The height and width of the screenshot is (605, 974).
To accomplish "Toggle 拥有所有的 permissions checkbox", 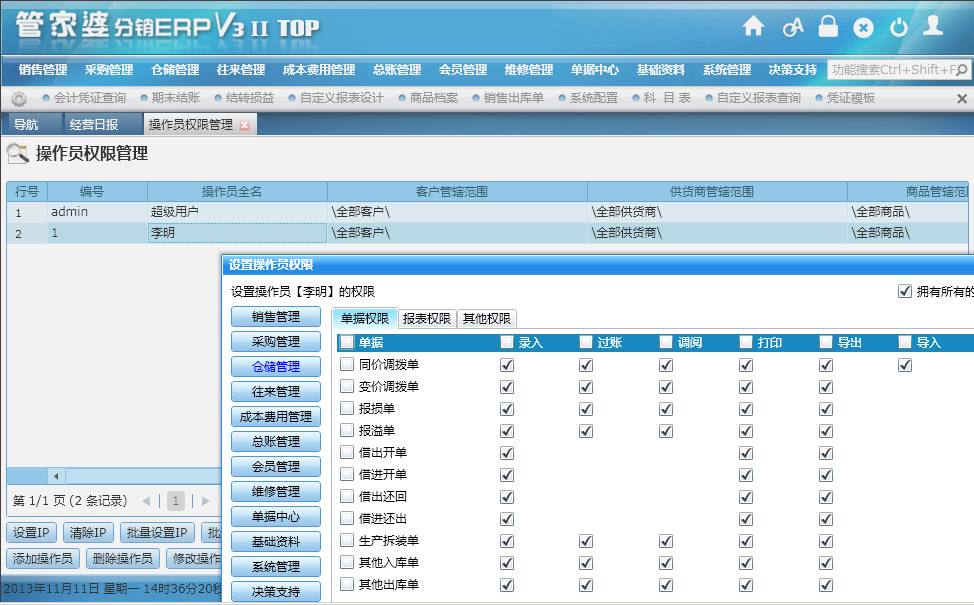I will 905,292.
